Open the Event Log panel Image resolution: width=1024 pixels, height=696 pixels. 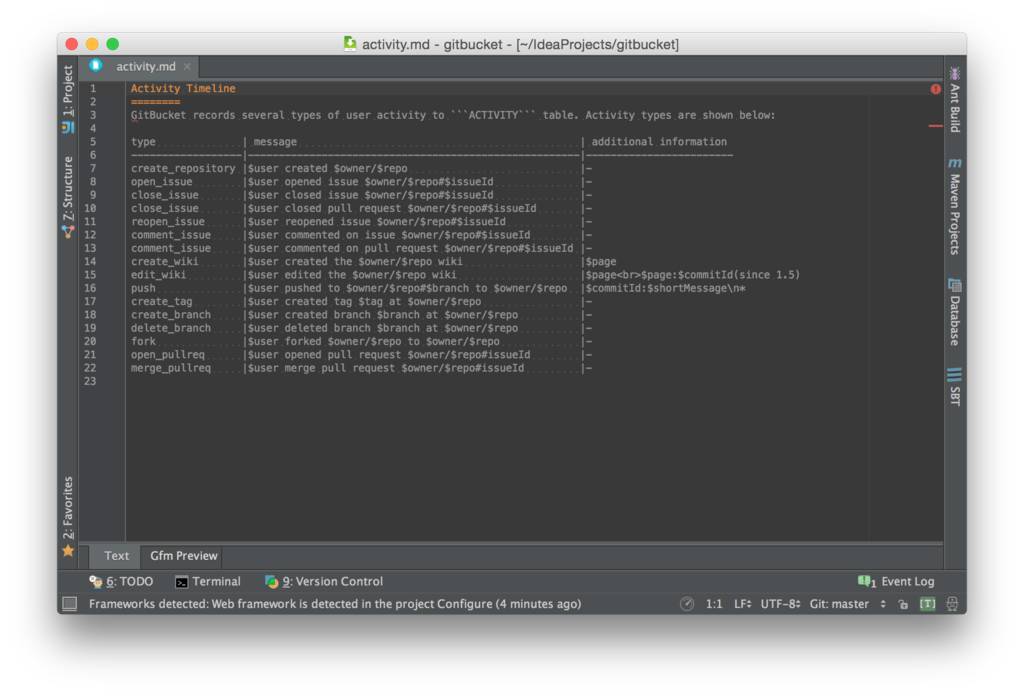coord(895,581)
